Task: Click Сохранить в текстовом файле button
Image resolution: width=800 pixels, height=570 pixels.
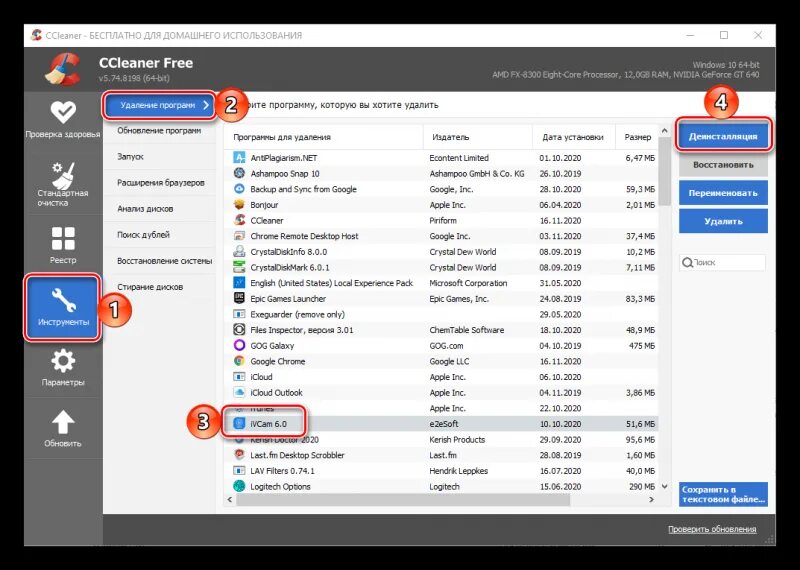Action: click(x=723, y=494)
